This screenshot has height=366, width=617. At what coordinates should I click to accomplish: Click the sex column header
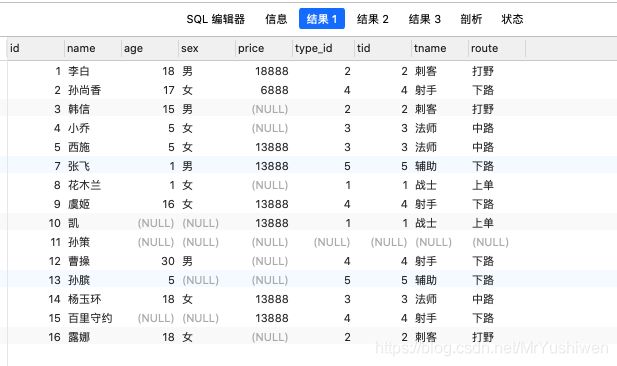207,48
